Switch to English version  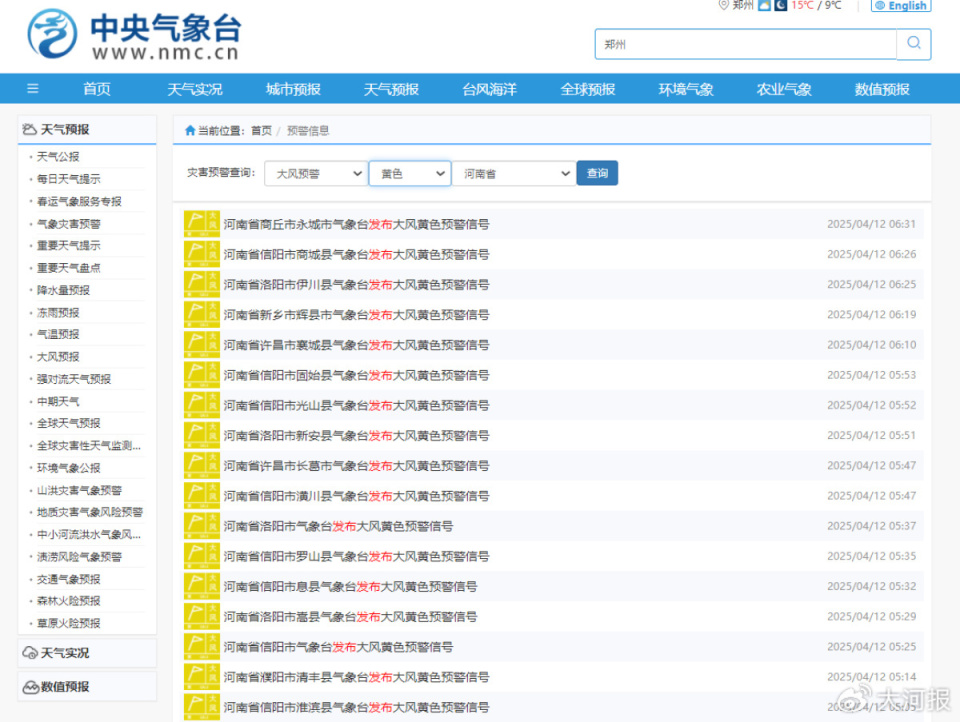click(901, 6)
